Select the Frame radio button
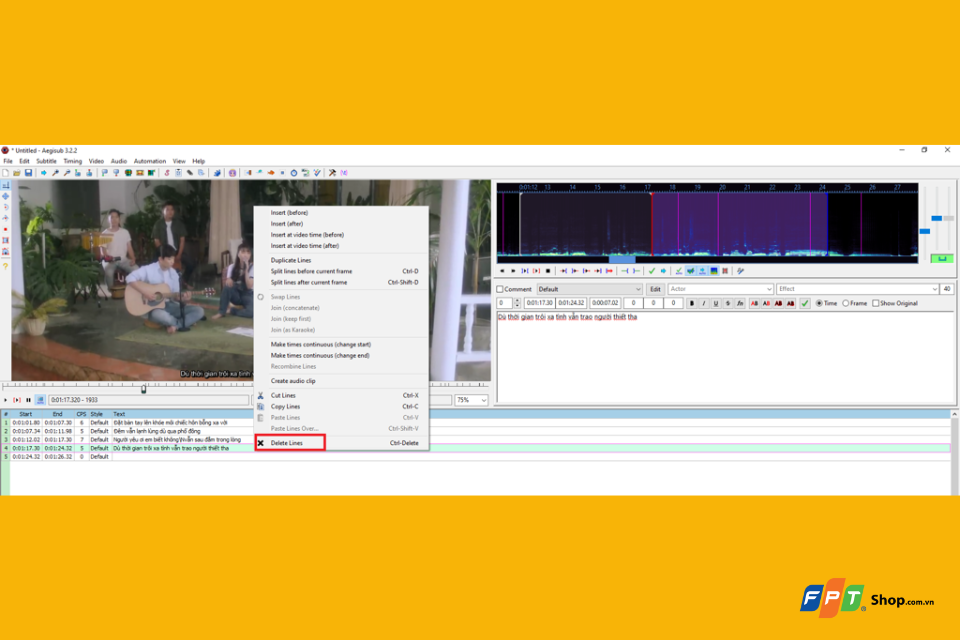 [846, 303]
